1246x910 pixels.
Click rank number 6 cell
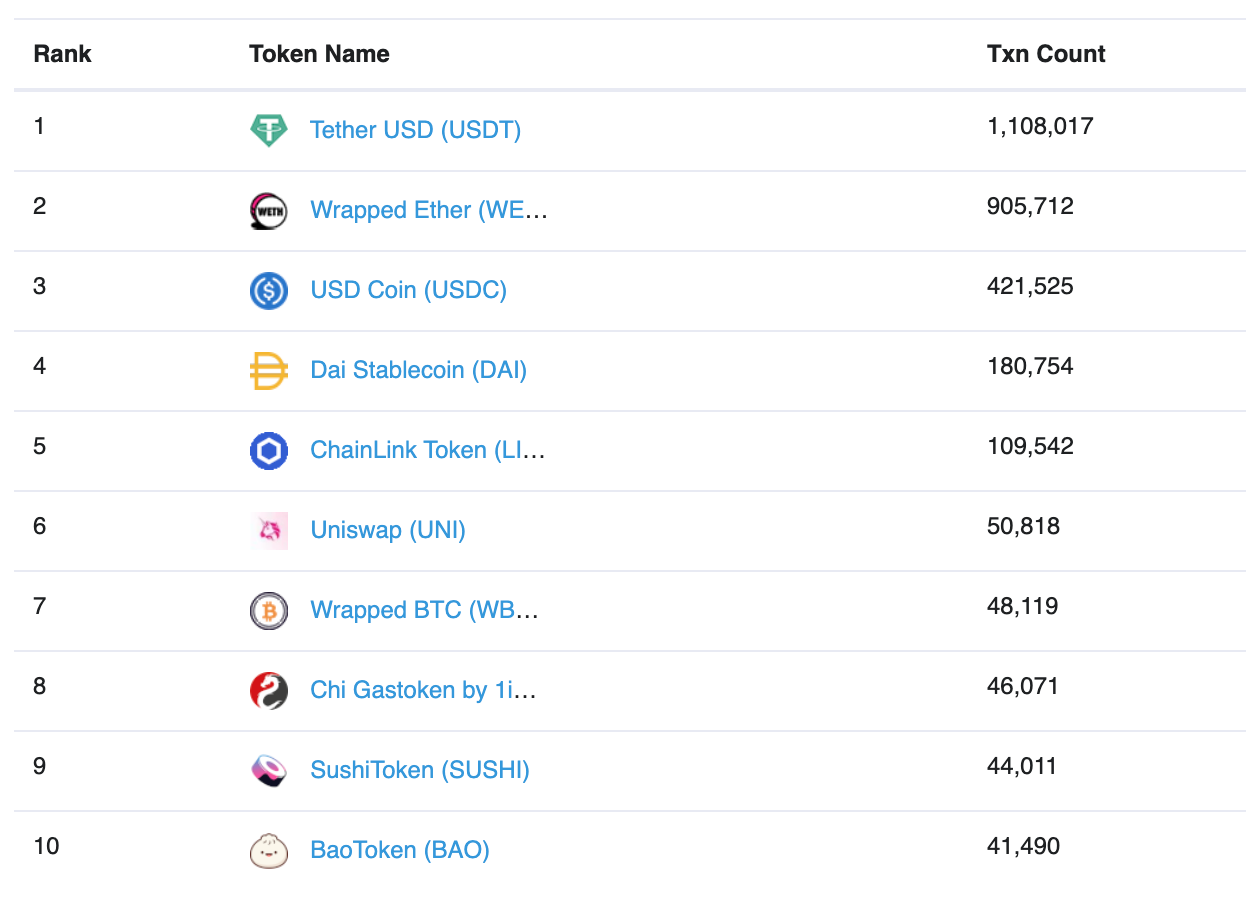point(39,526)
